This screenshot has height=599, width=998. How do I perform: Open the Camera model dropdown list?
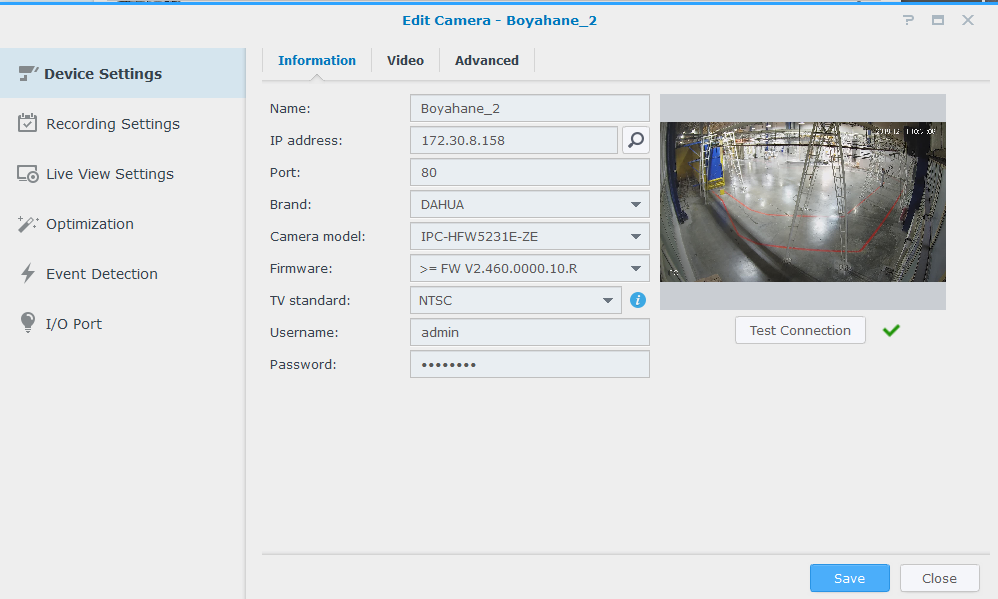[x=635, y=237]
